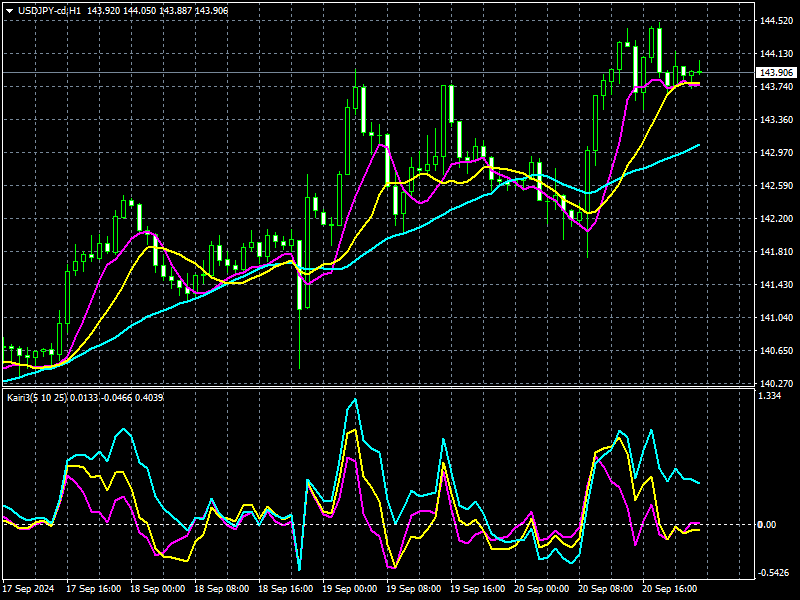
Task: Click the 142.590 price scale label
Action: [x=777, y=186]
